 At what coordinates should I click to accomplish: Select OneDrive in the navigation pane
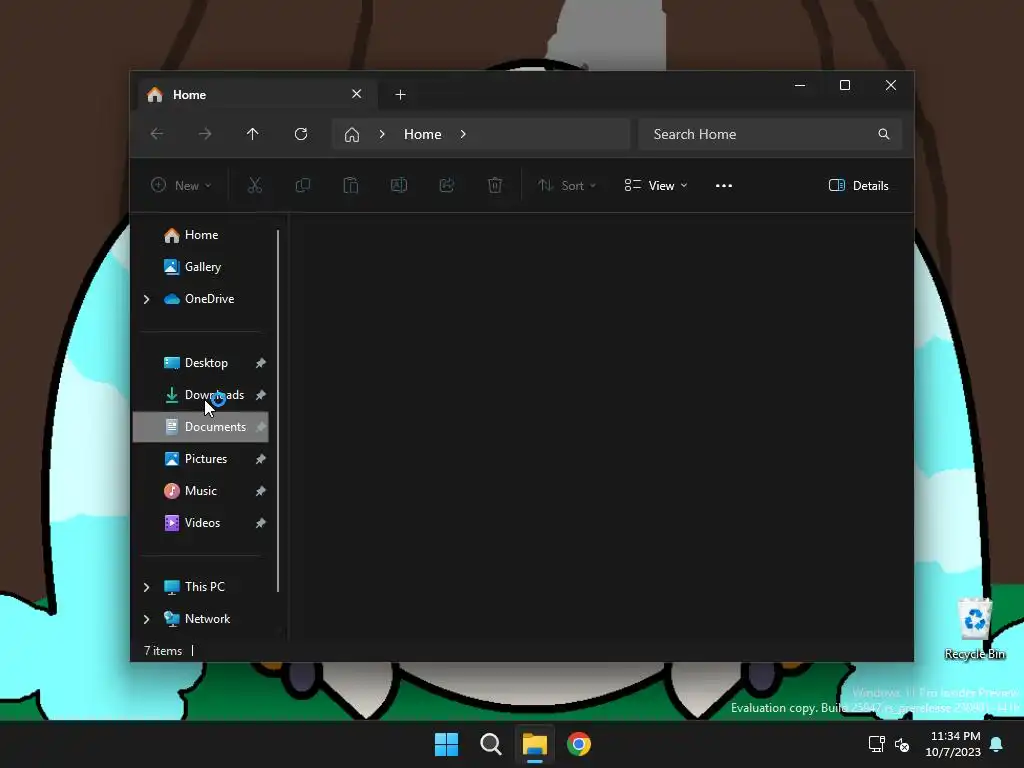click(201, 298)
